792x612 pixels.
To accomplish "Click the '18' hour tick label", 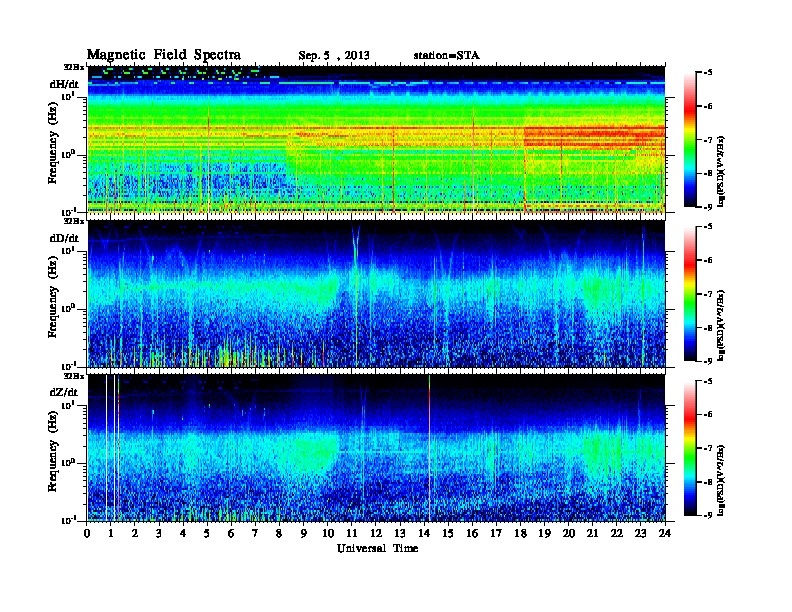I will pos(520,533).
